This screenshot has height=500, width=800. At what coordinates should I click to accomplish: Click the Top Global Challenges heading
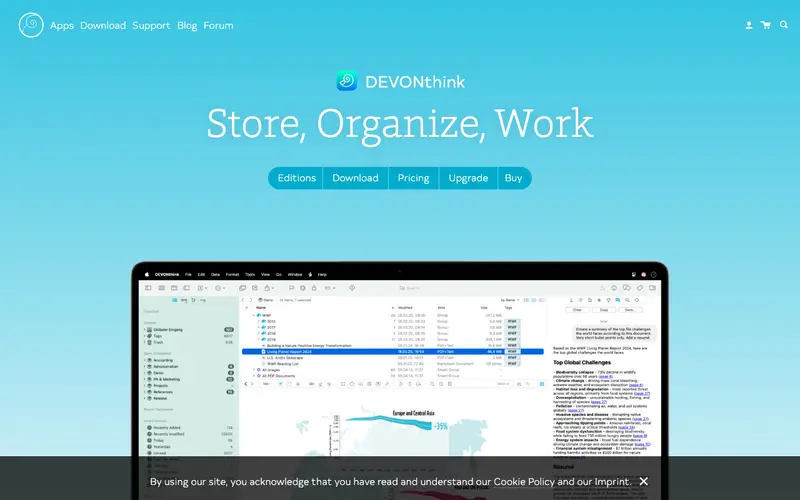click(x=582, y=362)
